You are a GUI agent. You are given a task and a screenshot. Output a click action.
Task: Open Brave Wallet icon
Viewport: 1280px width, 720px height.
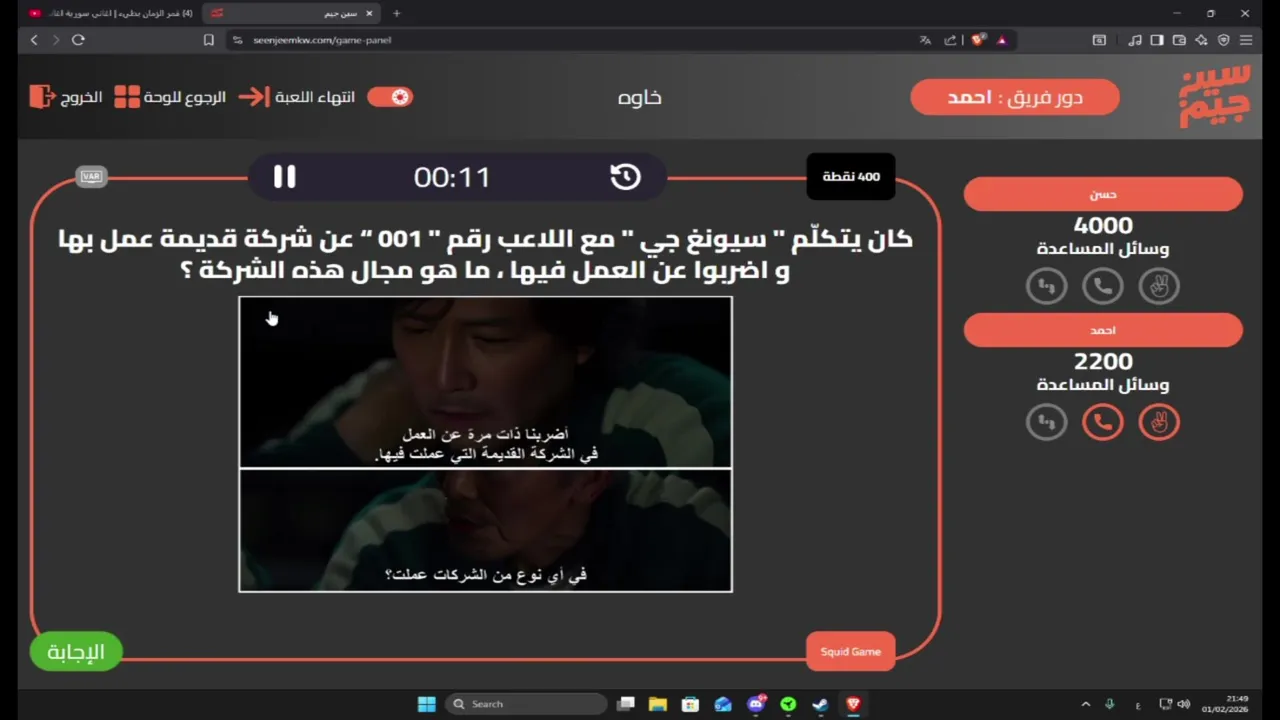point(1179,40)
